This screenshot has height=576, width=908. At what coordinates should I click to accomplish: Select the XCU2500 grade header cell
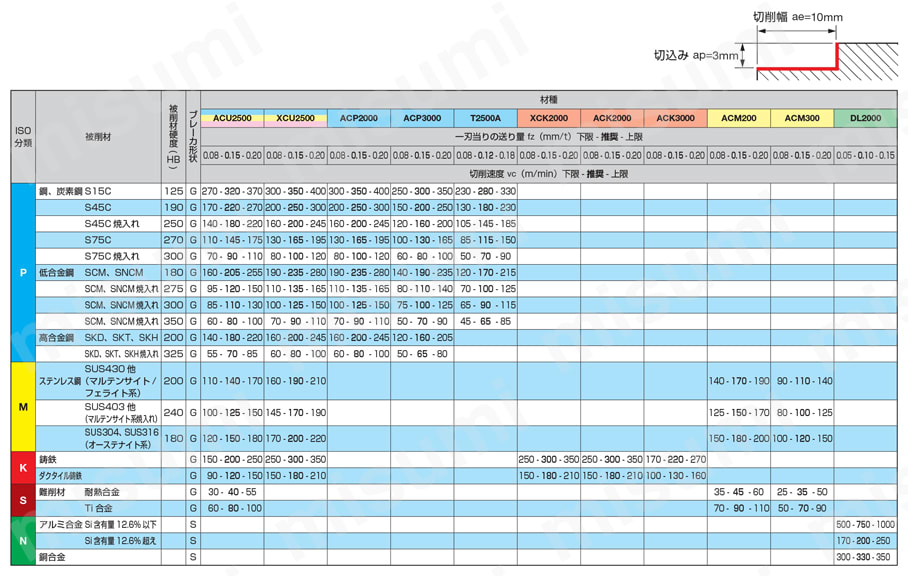(295, 118)
